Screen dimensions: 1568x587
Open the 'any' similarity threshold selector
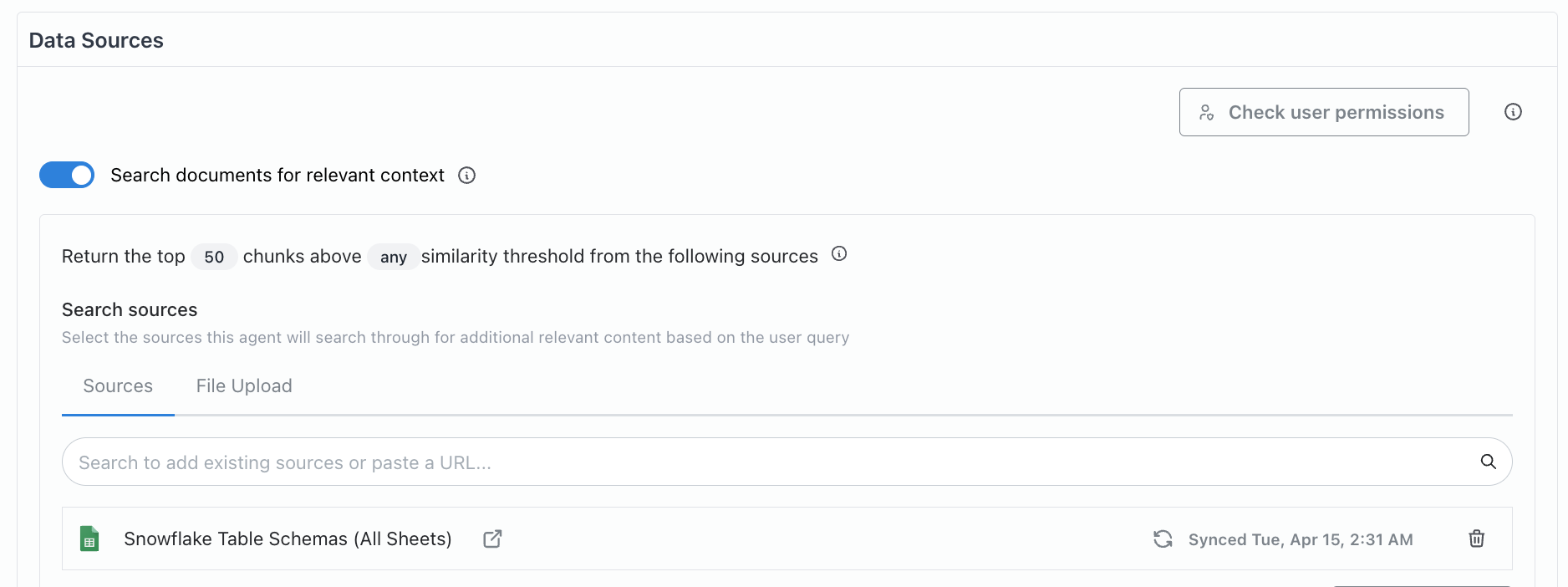click(x=393, y=257)
